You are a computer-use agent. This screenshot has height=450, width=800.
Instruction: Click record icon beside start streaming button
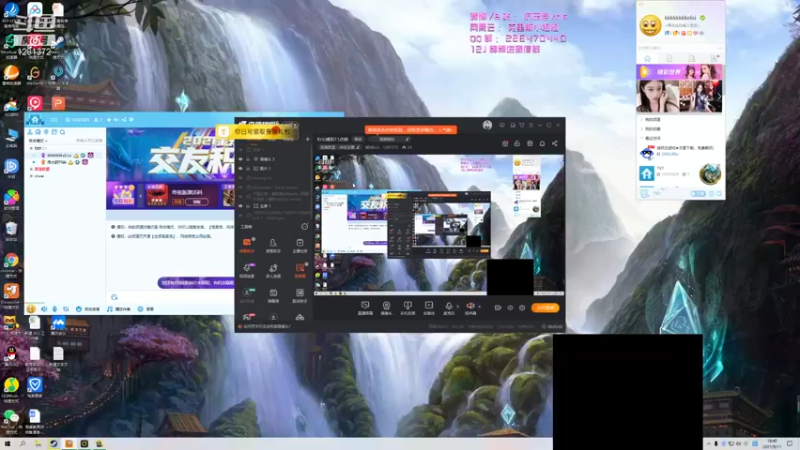(498, 308)
